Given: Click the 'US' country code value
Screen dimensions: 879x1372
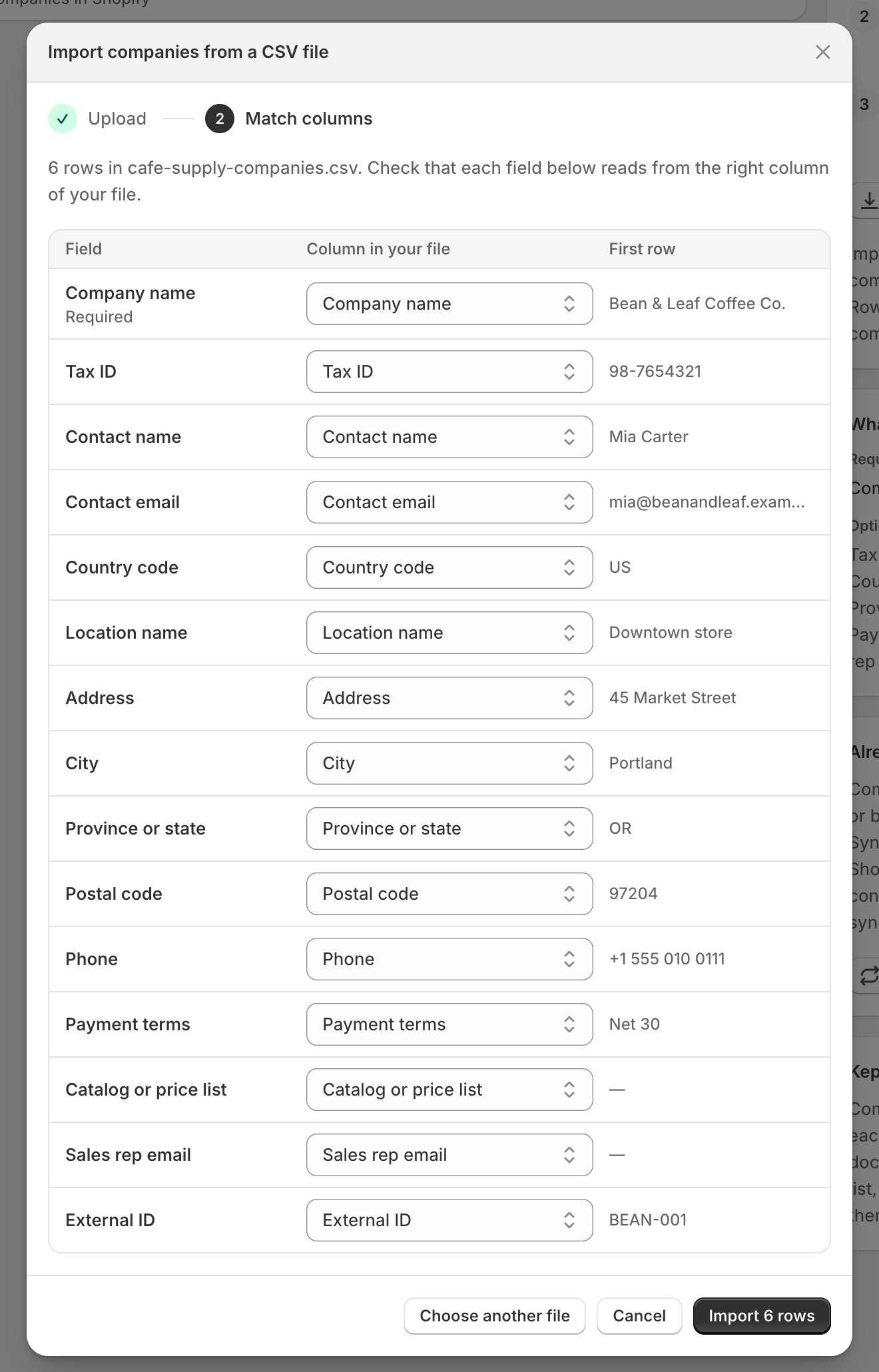Looking at the screenshot, I should pyautogui.click(x=620, y=567).
